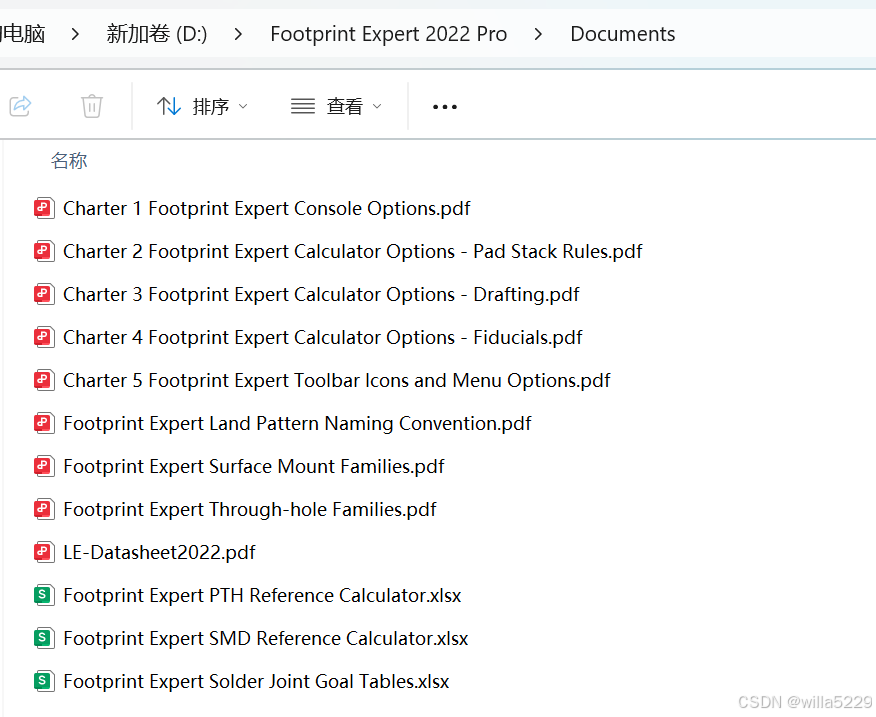The image size is (876, 717).
Task: Click PDF icon of LE-Datasheet2022
Action: 44,553
